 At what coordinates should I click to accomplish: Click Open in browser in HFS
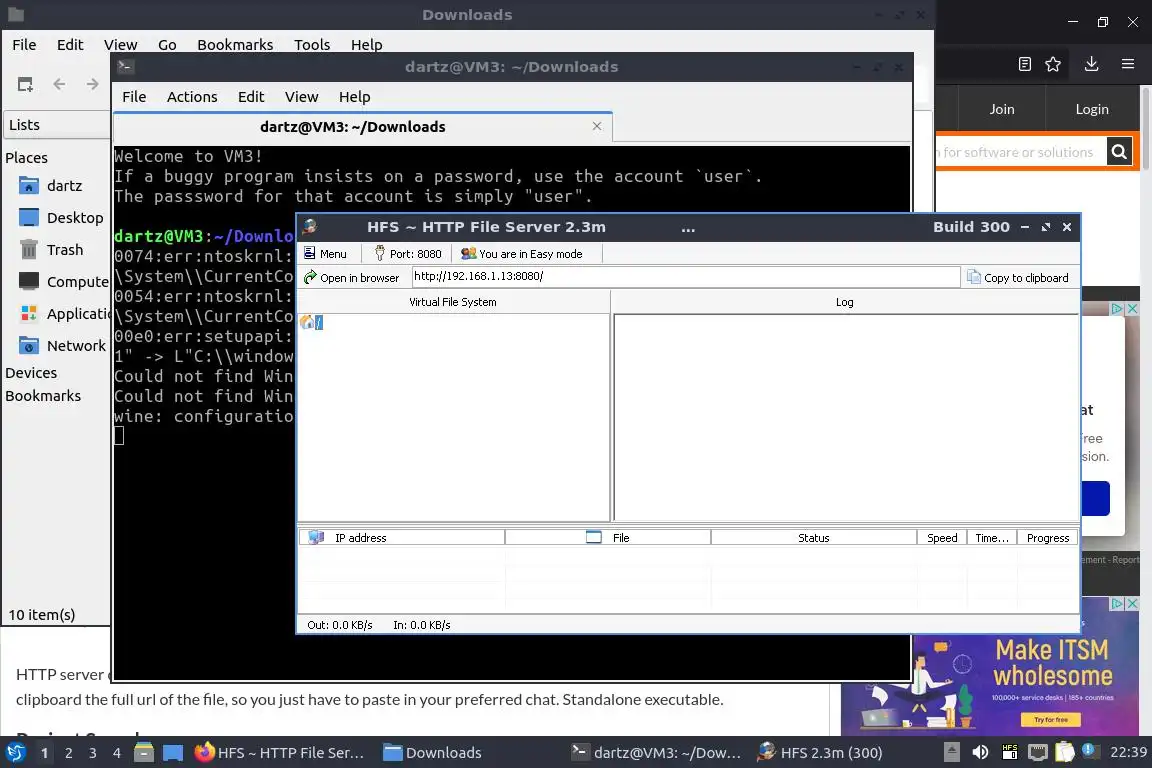coord(352,278)
